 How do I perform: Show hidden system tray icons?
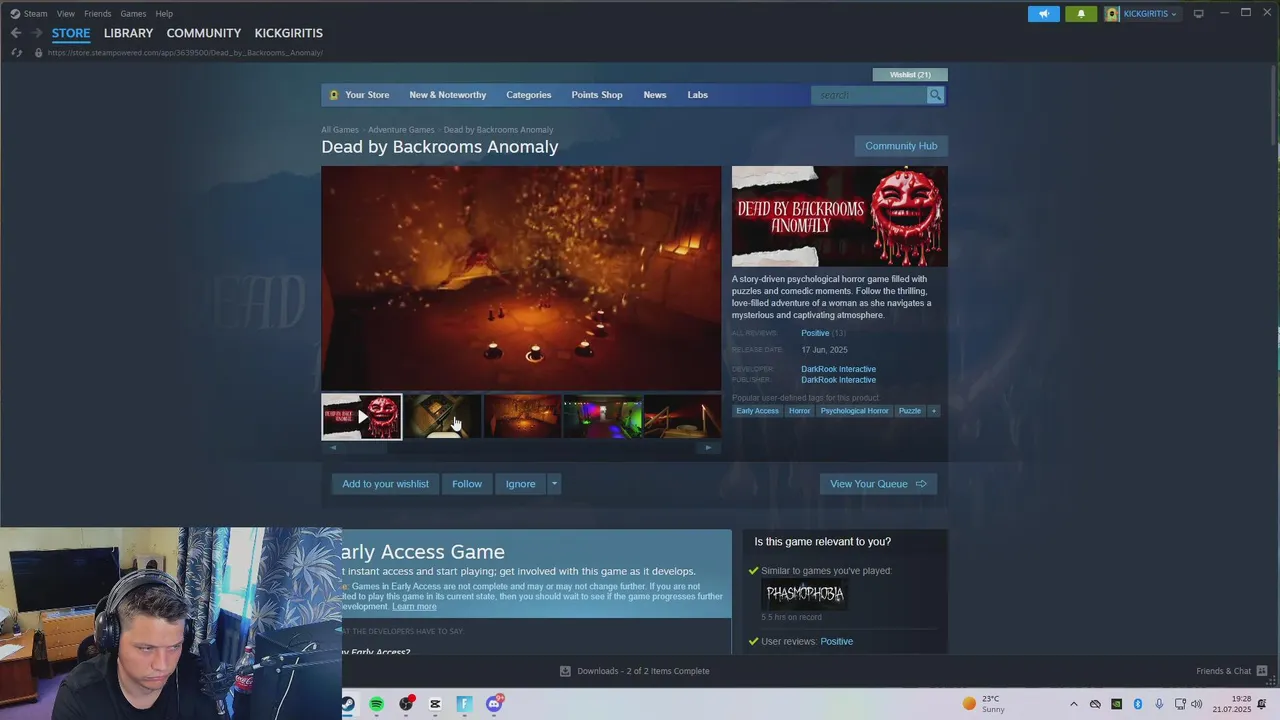1074,704
